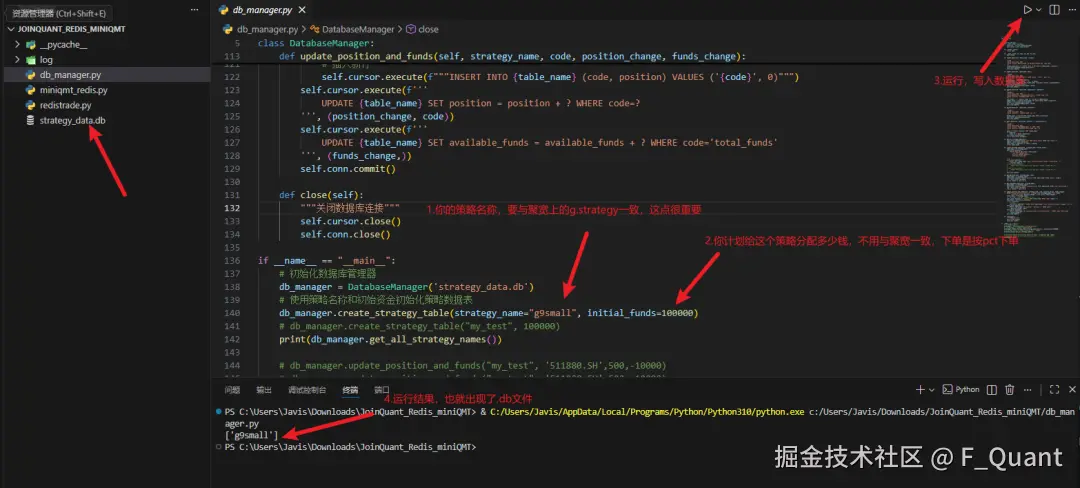Open strategy_data.db in the explorer
Image resolution: width=1080 pixels, height=488 pixels.
click(105, 120)
